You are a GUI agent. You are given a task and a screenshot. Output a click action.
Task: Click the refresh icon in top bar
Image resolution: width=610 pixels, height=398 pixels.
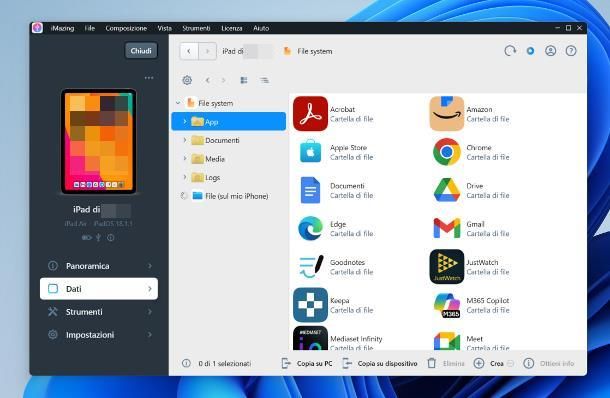tap(510, 51)
